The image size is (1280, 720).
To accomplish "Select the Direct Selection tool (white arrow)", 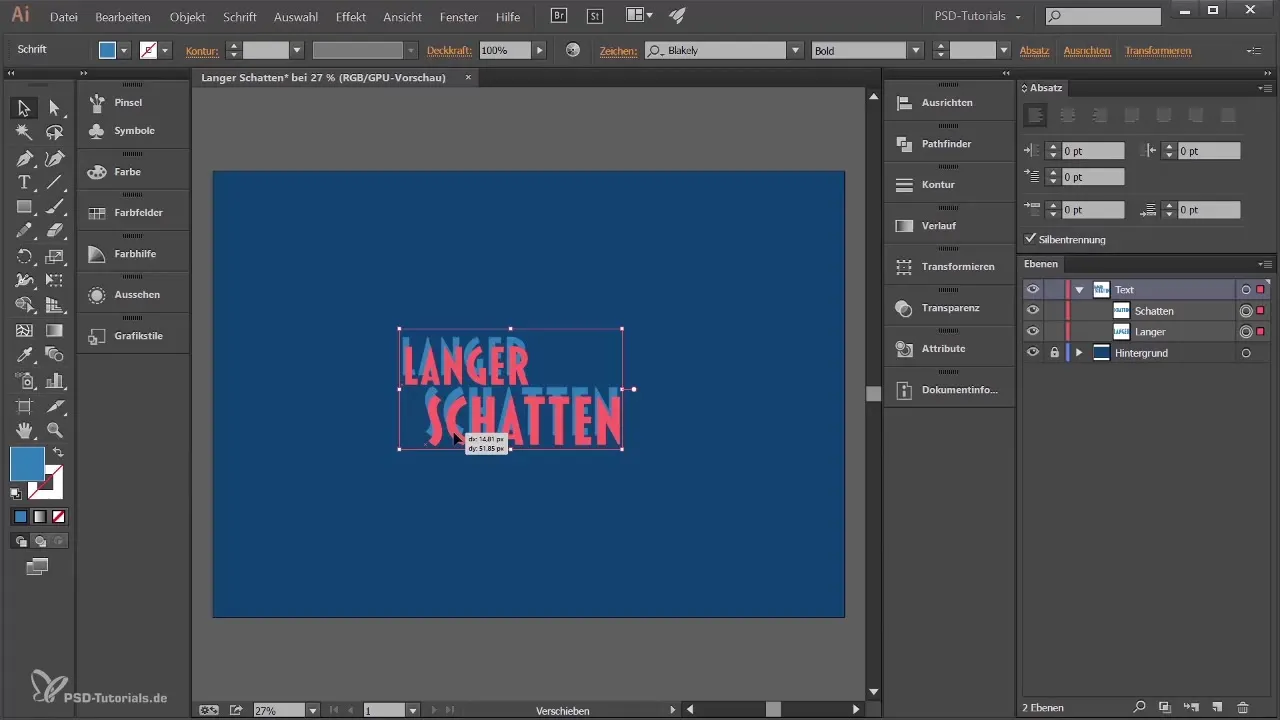I will [x=55, y=108].
